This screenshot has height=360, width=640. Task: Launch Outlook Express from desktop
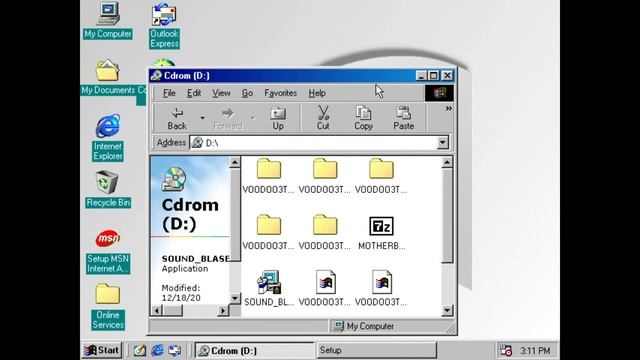(164, 25)
